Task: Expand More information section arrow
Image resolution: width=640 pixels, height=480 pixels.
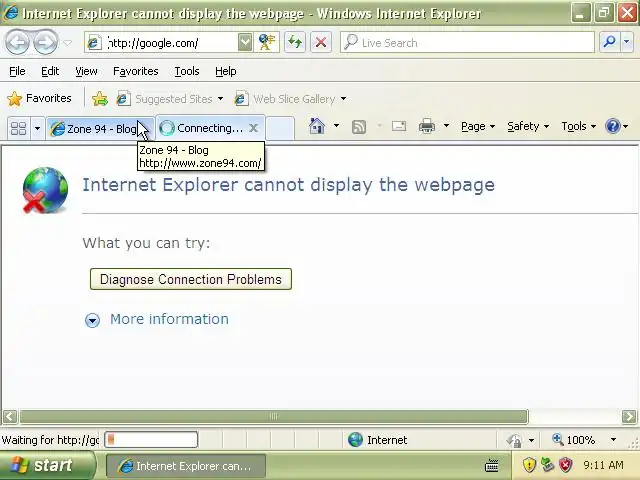Action: (92, 320)
